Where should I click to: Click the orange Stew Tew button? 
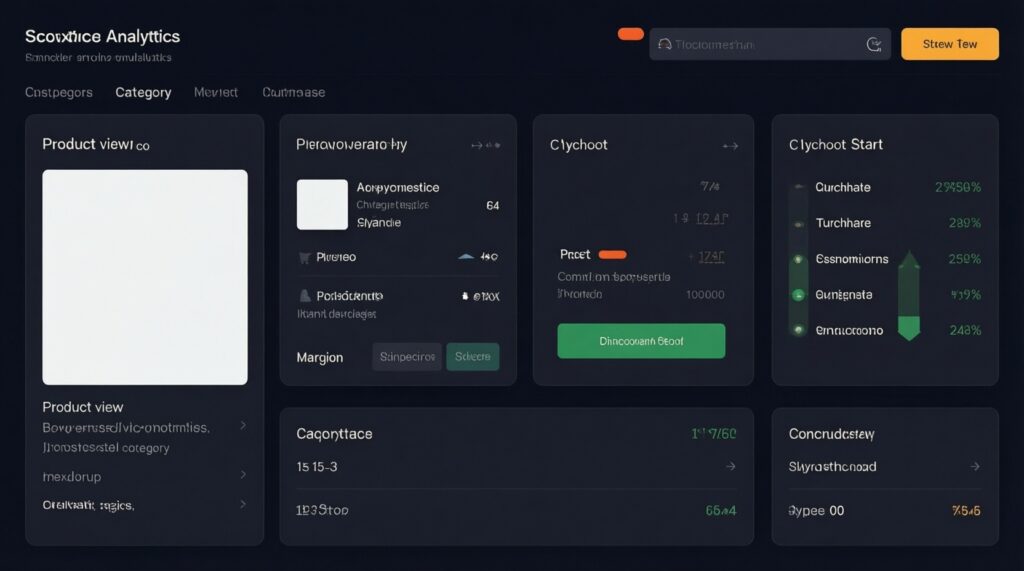click(949, 44)
